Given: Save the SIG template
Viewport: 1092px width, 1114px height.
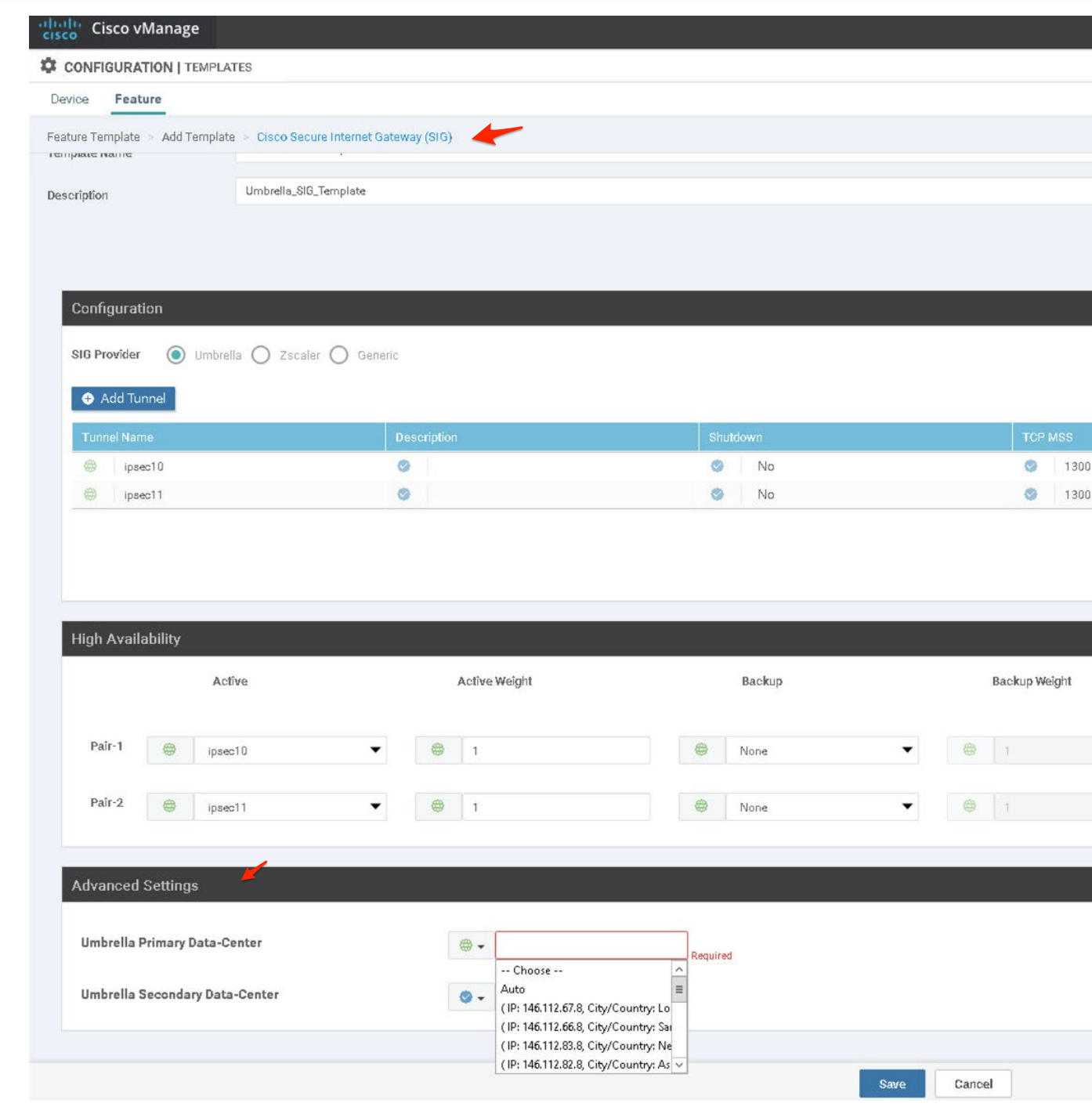Looking at the screenshot, I should (892, 1084).
